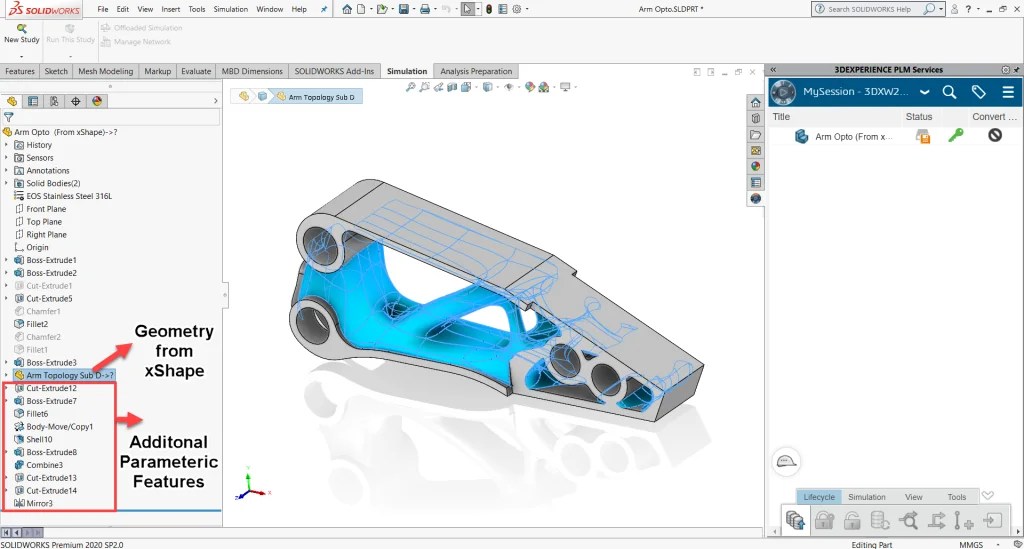Toggle the pin next to Help menu
Screen dimensions: 1024x549
324,9
